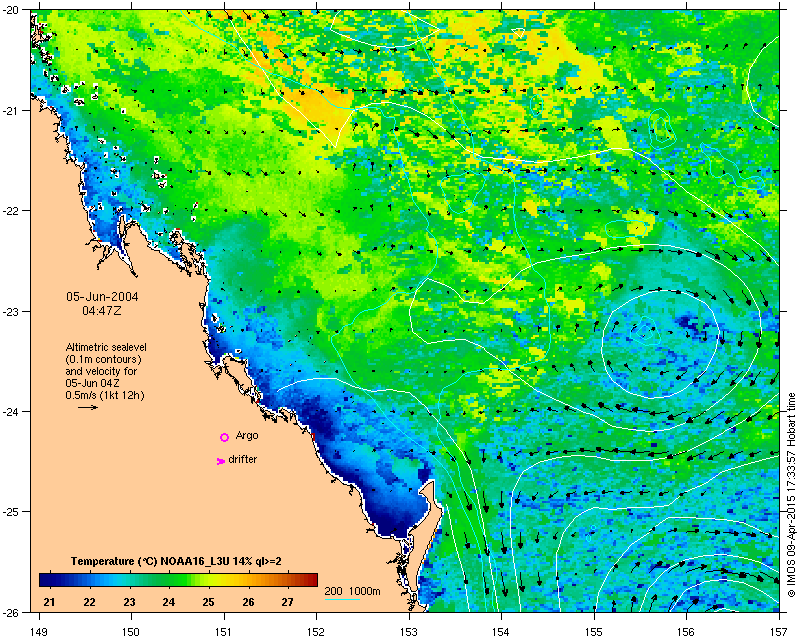Click the longitude label "150"
Screen dimensions: 800x640
point(131,632)
